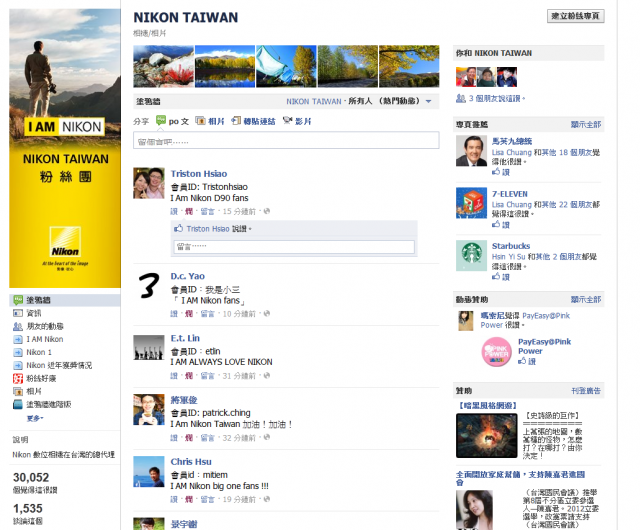Open Triston Hsiao's profile name link
Screen dimensions: 640x530
(199, 174)
